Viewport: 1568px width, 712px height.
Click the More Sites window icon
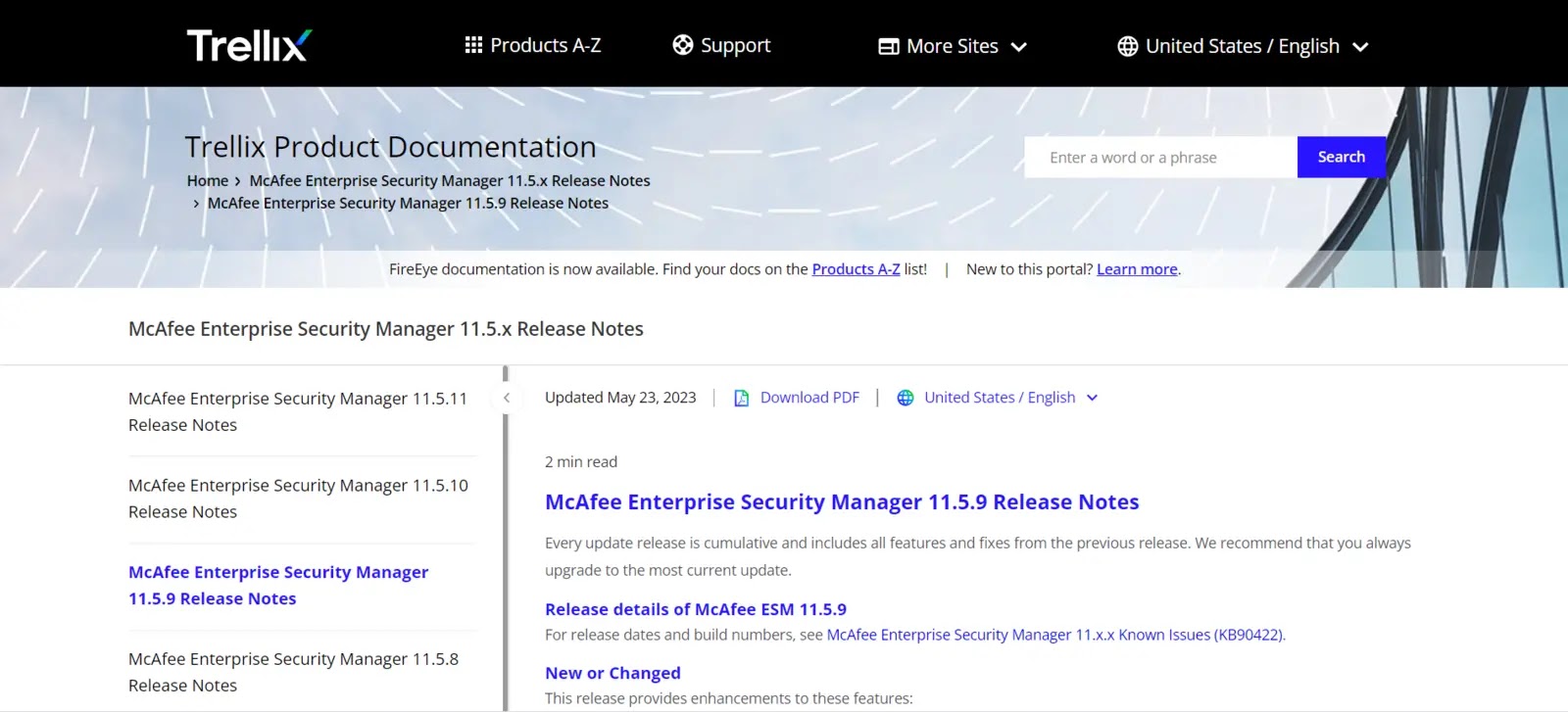pos(889,46)
